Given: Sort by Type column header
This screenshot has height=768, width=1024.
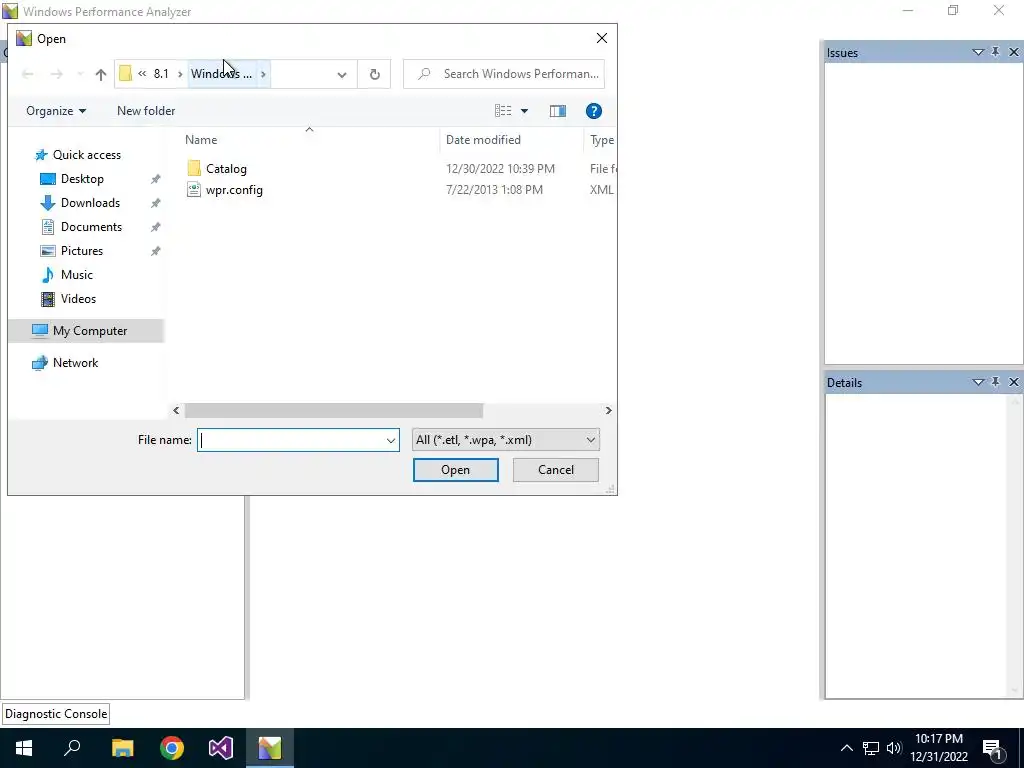Looking at the screenshot, I should click(601, 140).
